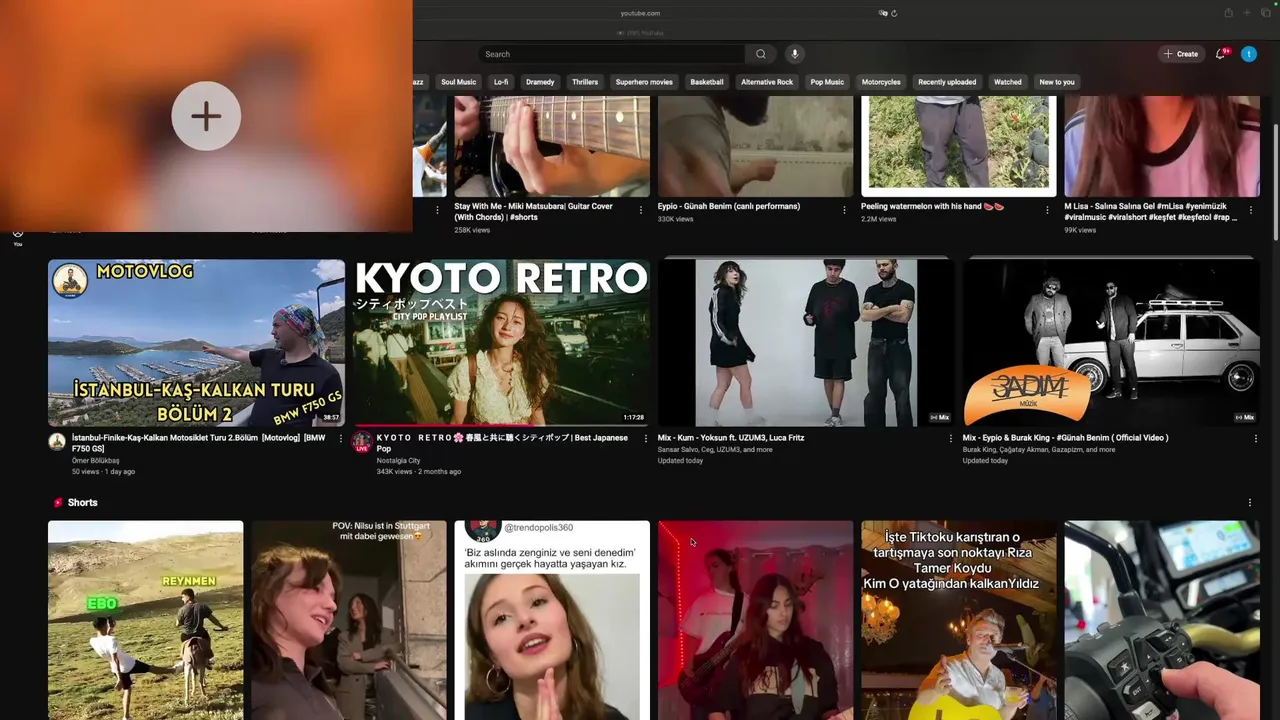The width and height of the screenshot is (1280, 720).
Task: Open more options for Stay With Me short
Action: (x=640, y=210)
